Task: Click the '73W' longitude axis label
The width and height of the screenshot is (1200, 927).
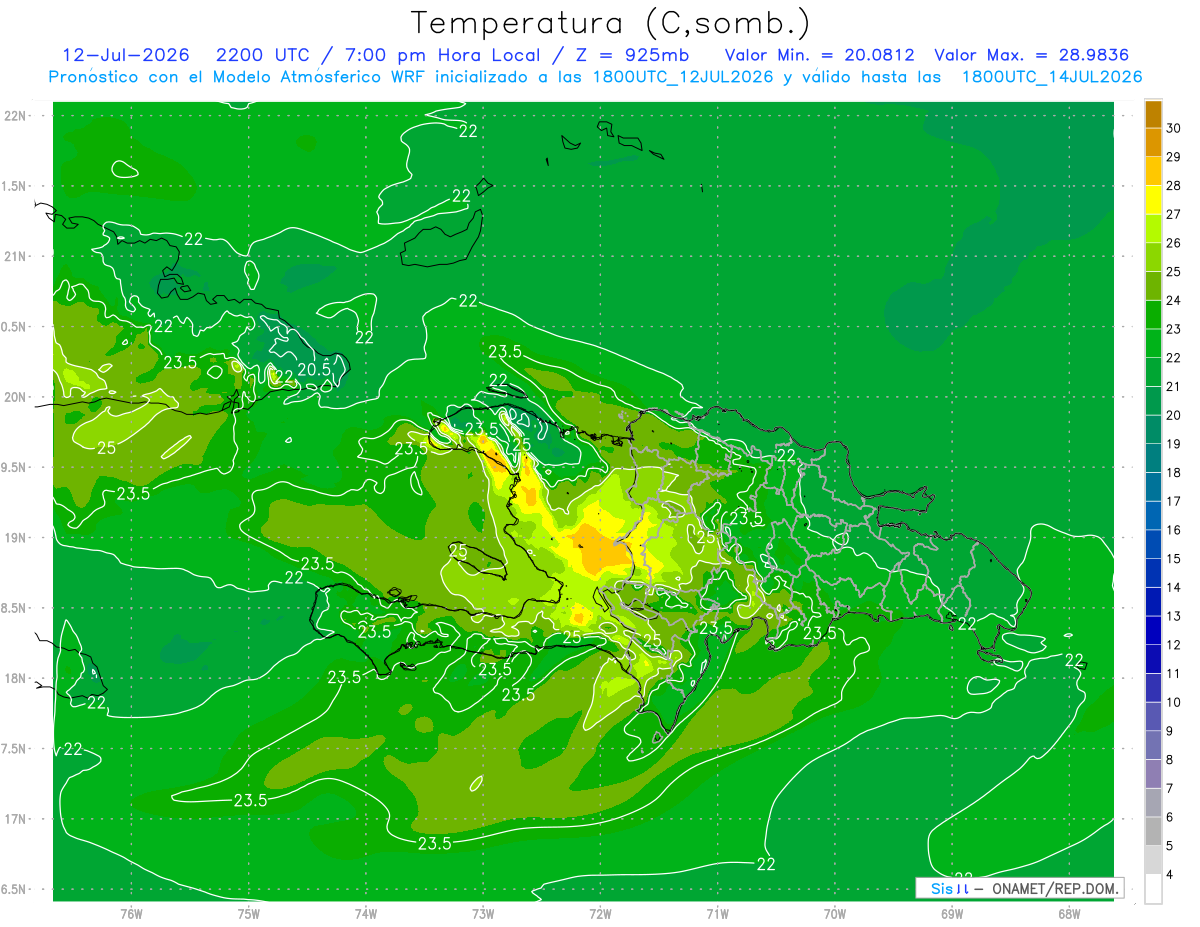Action: point(483,913)
